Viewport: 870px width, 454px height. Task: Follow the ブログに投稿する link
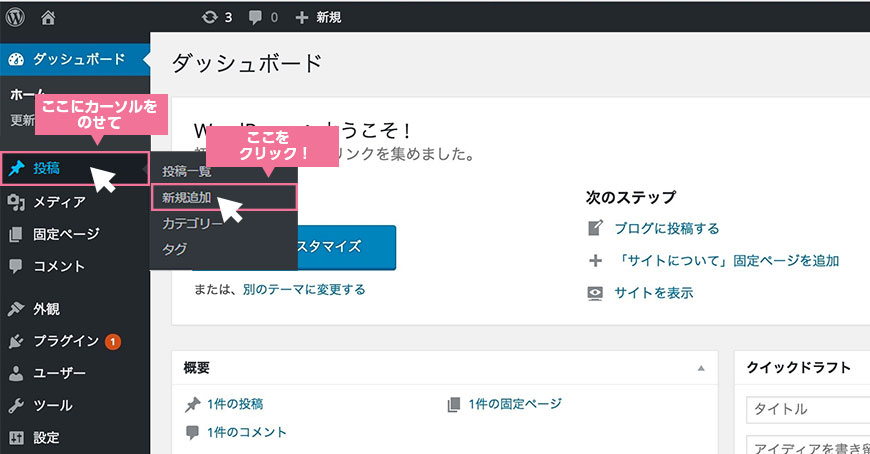coord(667,228)
